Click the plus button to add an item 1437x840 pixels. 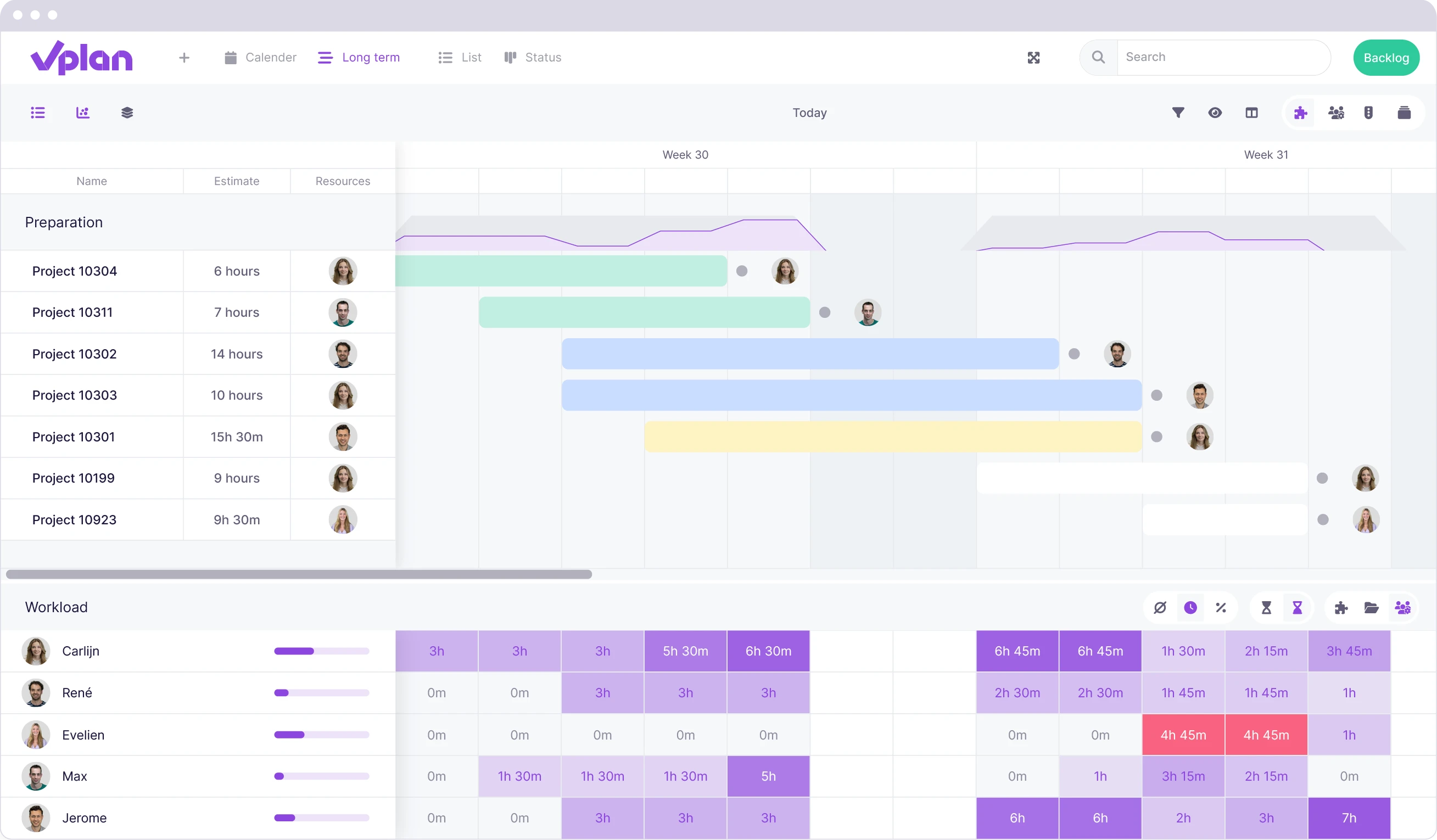tap(183, 58)
